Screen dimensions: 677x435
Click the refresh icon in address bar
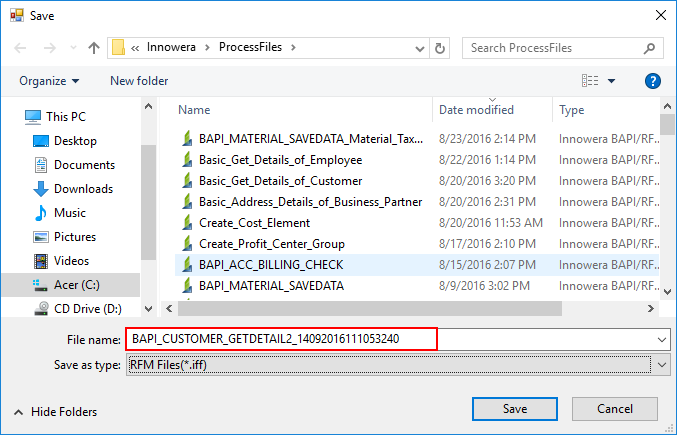coord(441,47)
